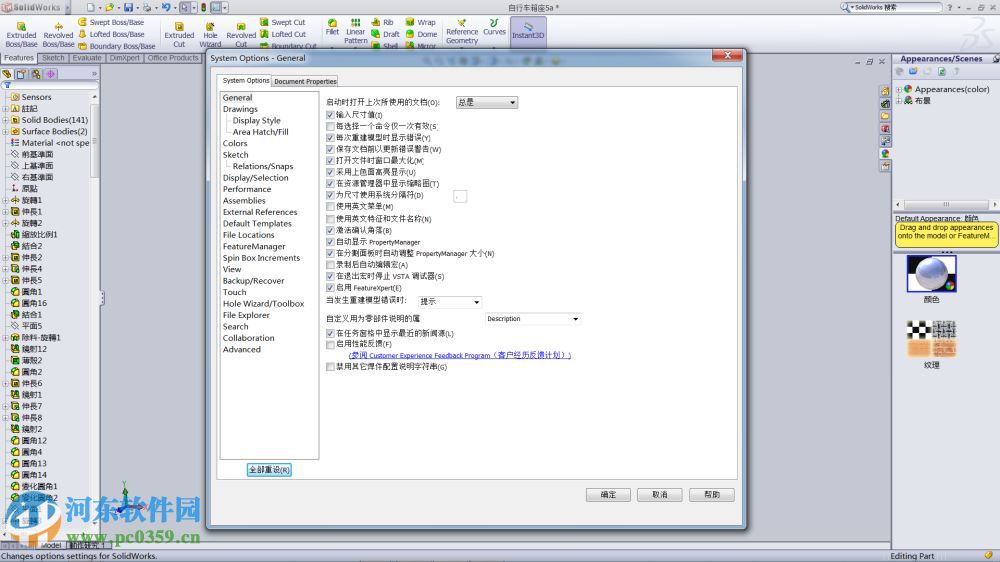Click the Lofted Cut tool
The height and width of the screenshot is (562, 1000).
(x=283, y=34)
